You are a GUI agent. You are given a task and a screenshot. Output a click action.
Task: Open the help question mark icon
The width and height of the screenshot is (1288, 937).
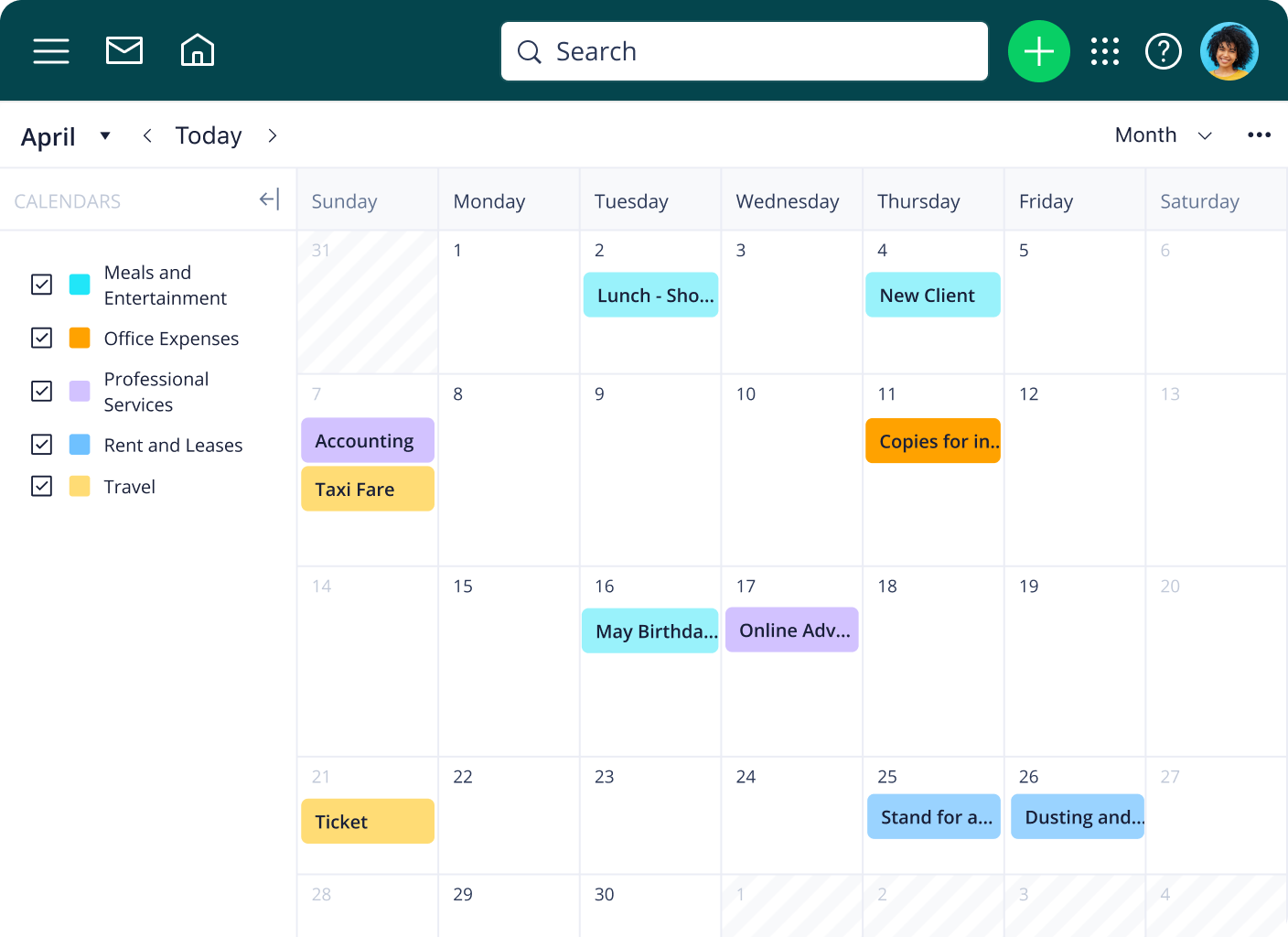tap(1164, 51)
